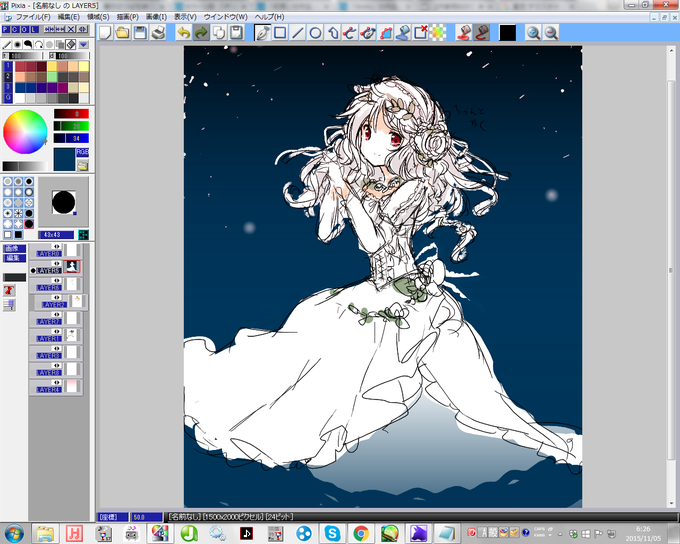Open the black color box in top toolbar
This screenshot has height=544, width=680.
507,33
